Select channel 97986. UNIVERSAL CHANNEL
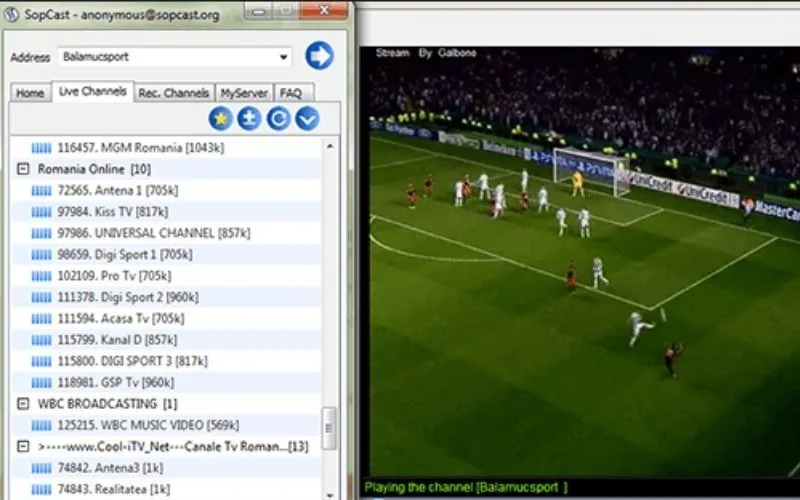The image size is (800, 500). 154,233
